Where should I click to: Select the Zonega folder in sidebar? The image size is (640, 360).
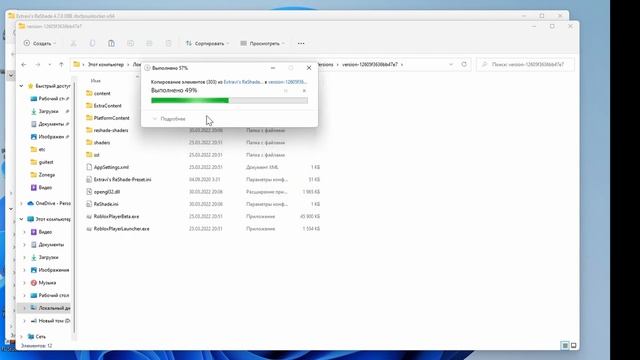point(47,175)
